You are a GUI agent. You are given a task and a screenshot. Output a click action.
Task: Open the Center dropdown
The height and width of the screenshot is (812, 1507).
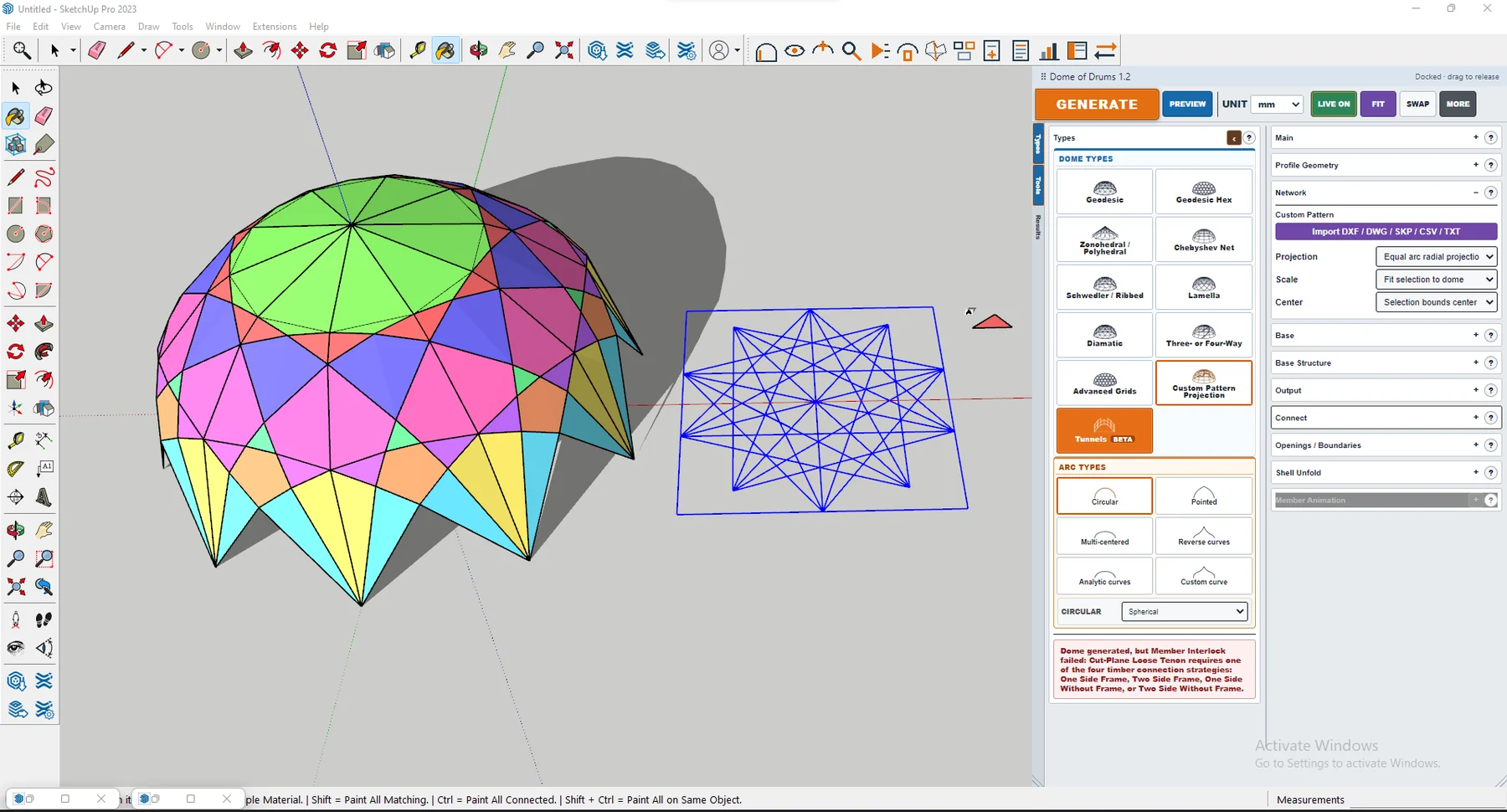pos(1436,302)
